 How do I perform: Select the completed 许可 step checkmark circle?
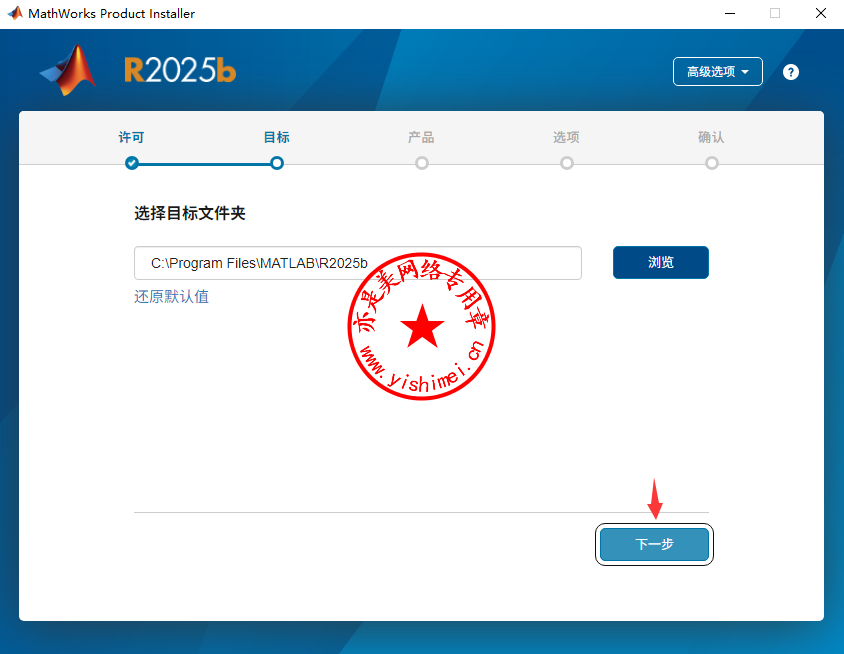tap(132, 163)
